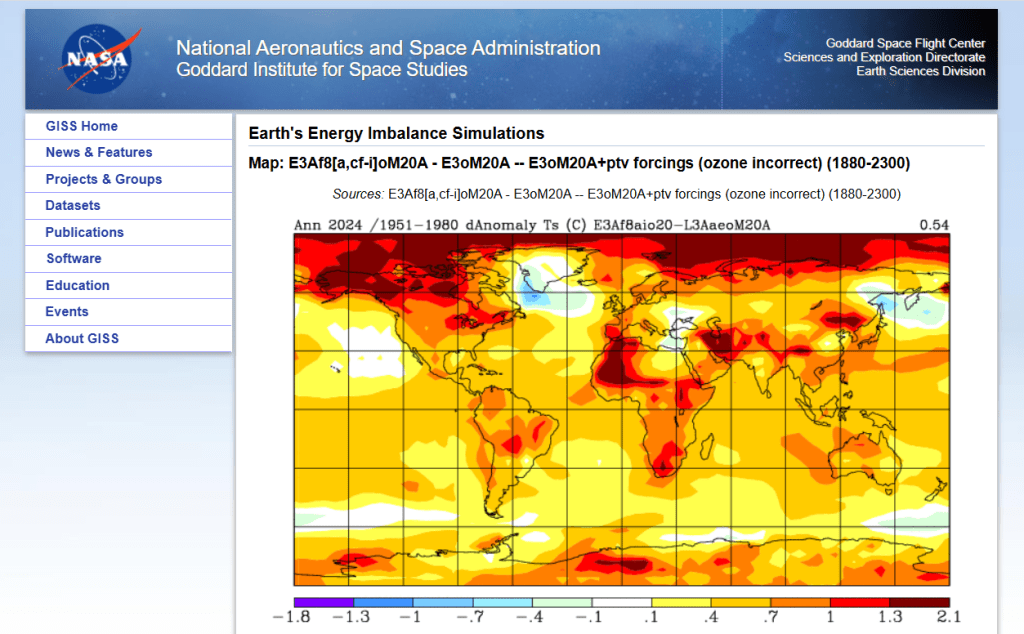Click the Earth Sciences Division link
This screenshot has width=1024, height=634.
920,71
